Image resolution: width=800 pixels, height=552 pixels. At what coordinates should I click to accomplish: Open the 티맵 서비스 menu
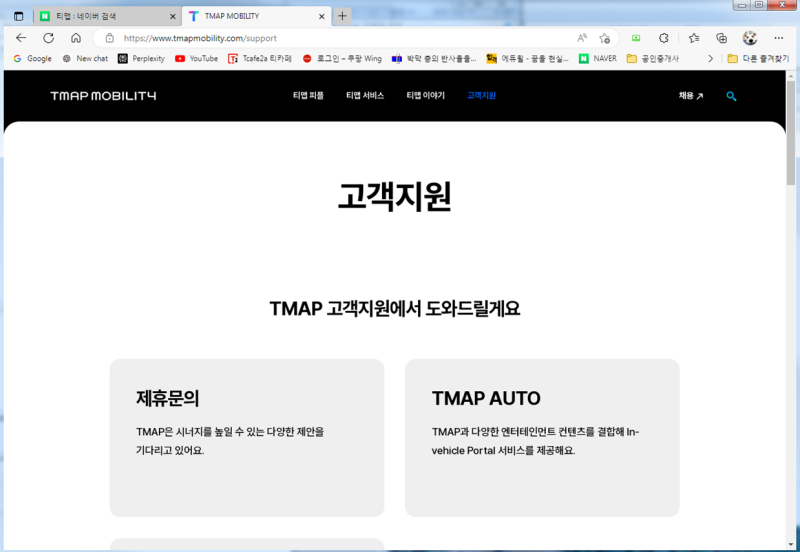(x=365, y=95)
